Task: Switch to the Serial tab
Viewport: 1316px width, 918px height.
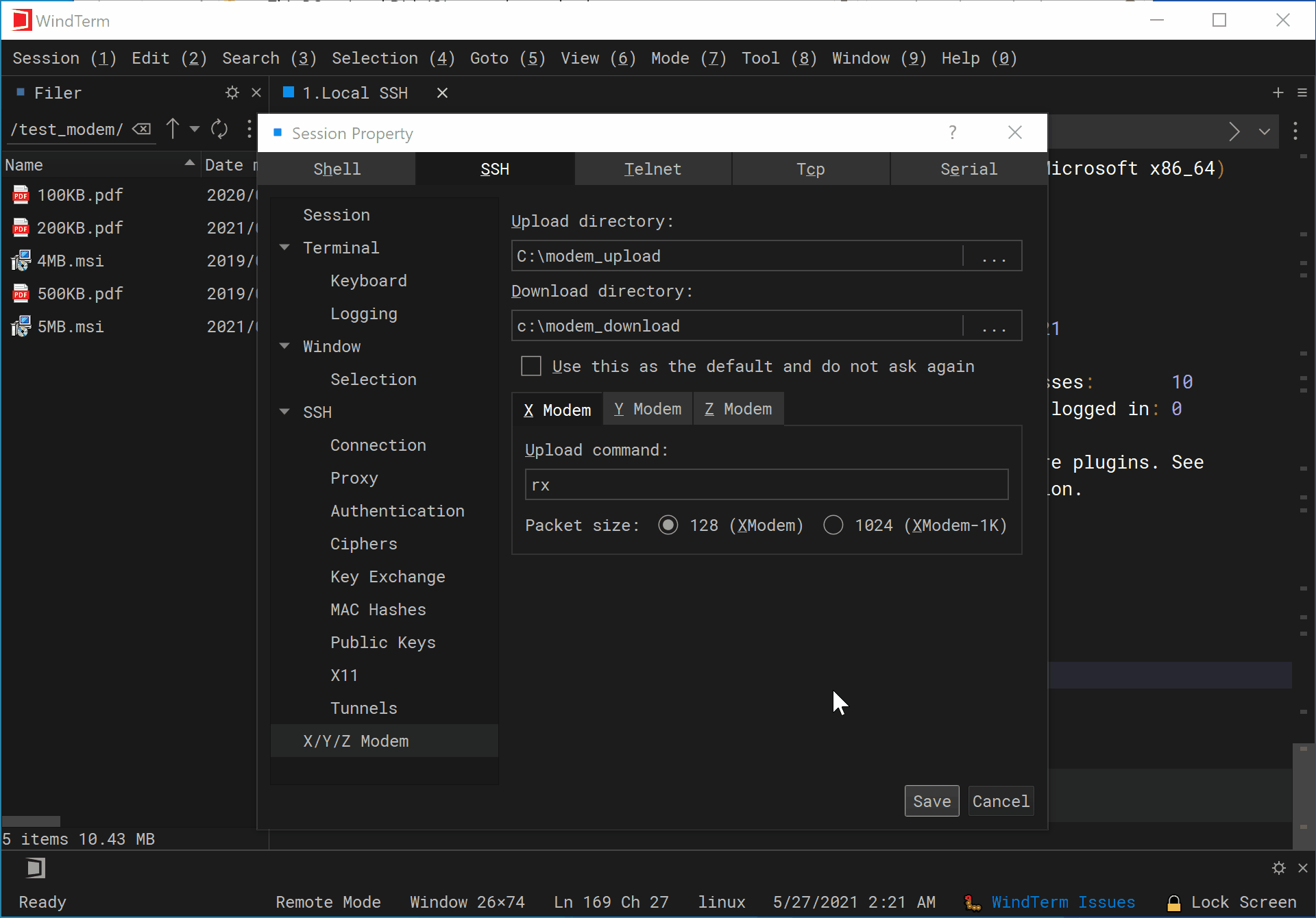Action: (968, 169)
